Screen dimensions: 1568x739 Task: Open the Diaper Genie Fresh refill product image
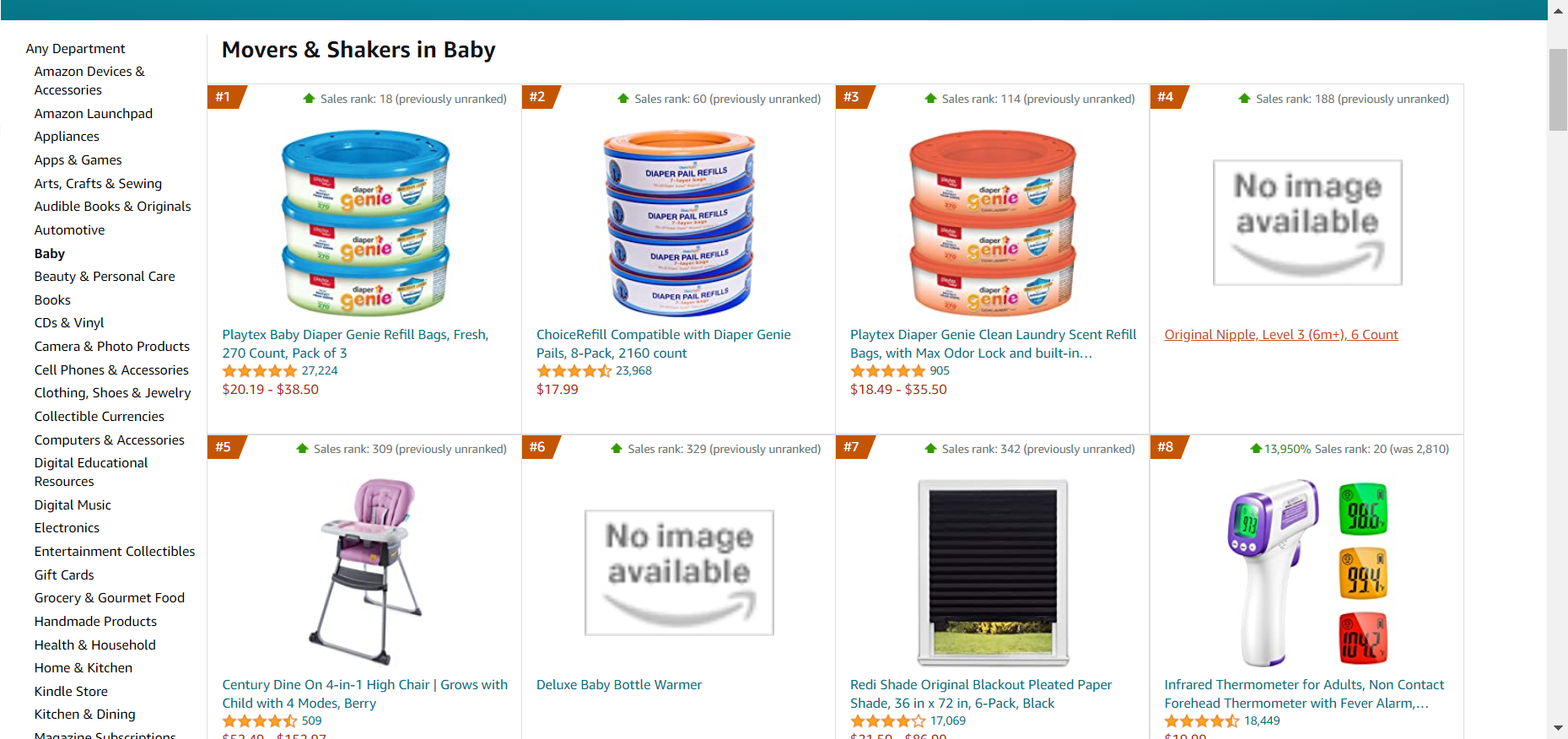(364, 222)
